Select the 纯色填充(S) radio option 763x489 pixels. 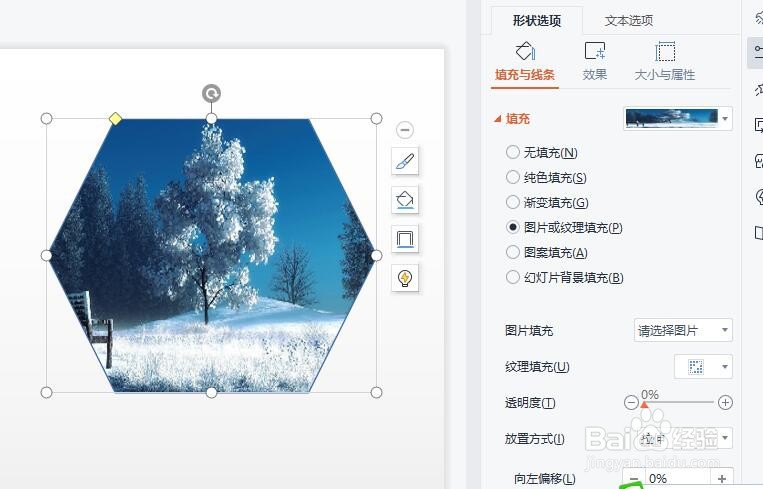click(512, 177)
